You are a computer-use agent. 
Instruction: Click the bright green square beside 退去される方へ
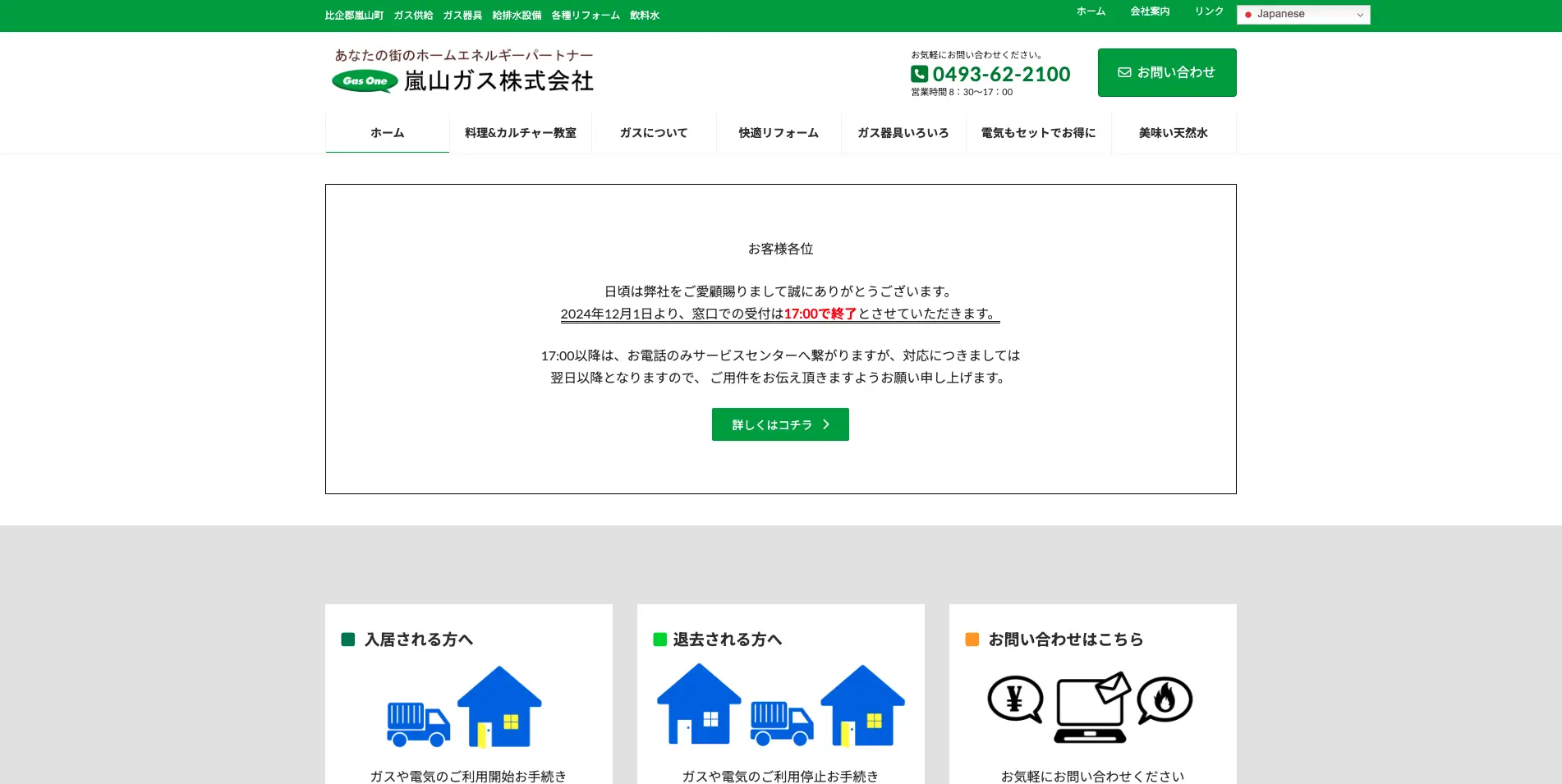[659, 640]
